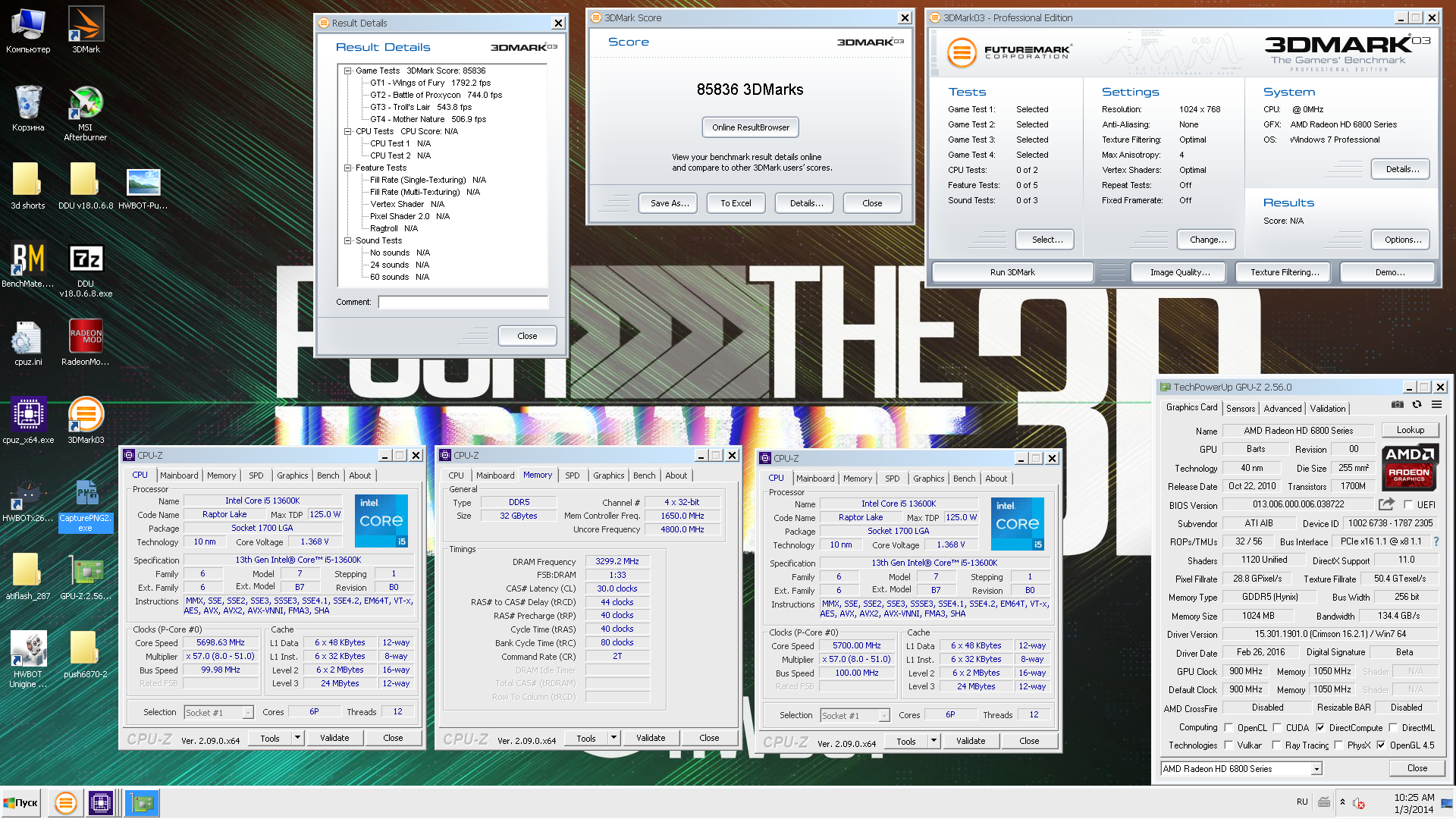Collapse the Game Tests tree node
The width and height of the screenshot is (1456, 819).
(347, 71)
